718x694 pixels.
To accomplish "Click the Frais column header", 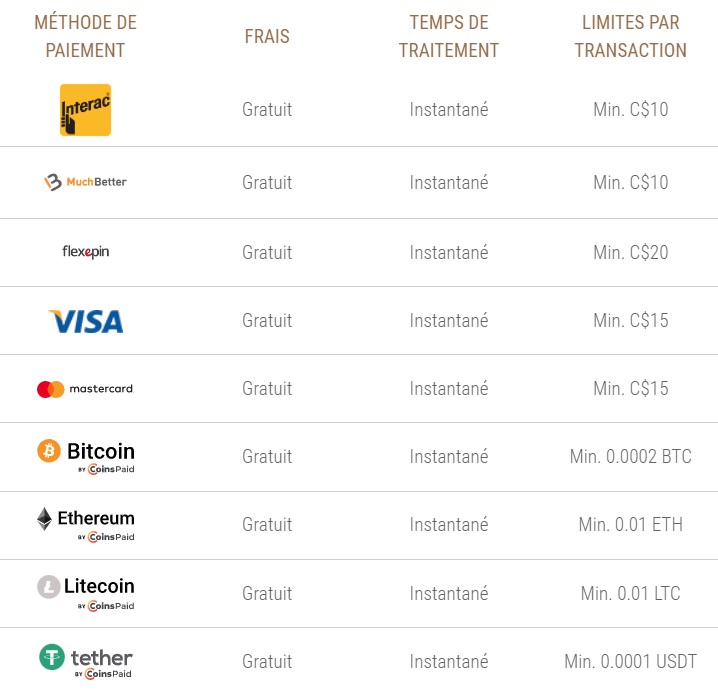I will 267,36.
